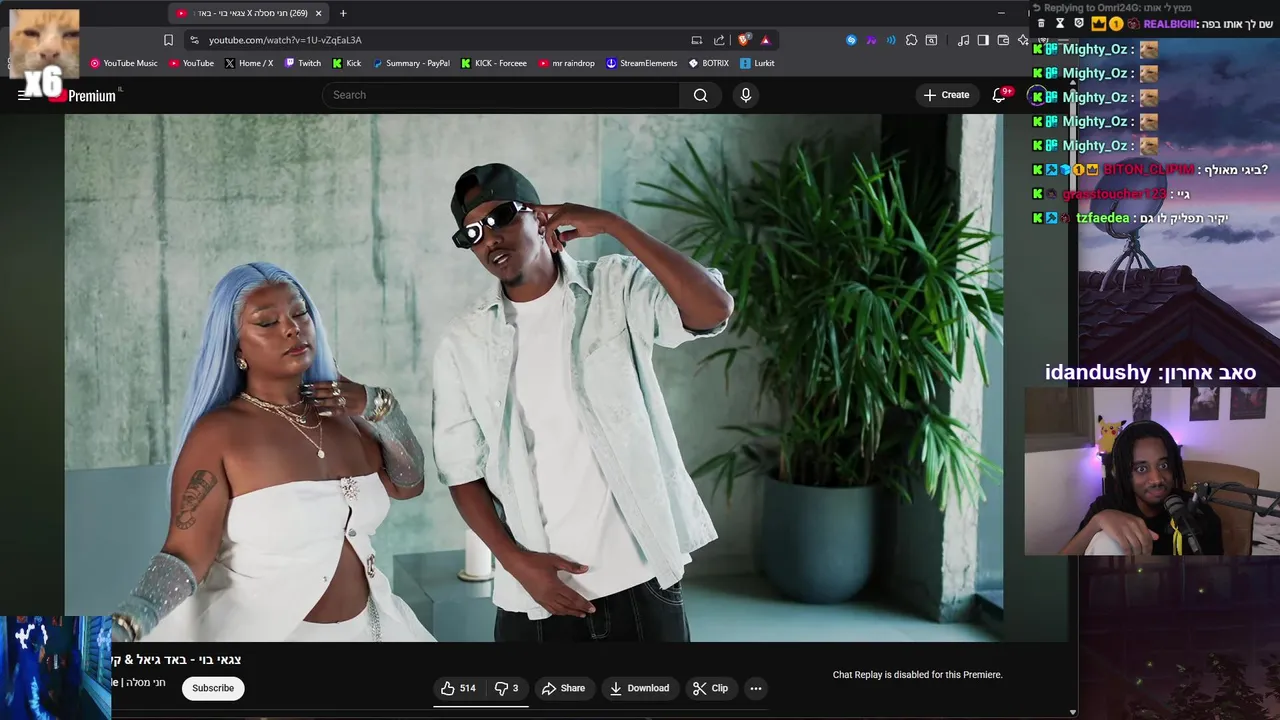Click the Share button
This screenshot has height=720, width=1280.
coord(563,688)
